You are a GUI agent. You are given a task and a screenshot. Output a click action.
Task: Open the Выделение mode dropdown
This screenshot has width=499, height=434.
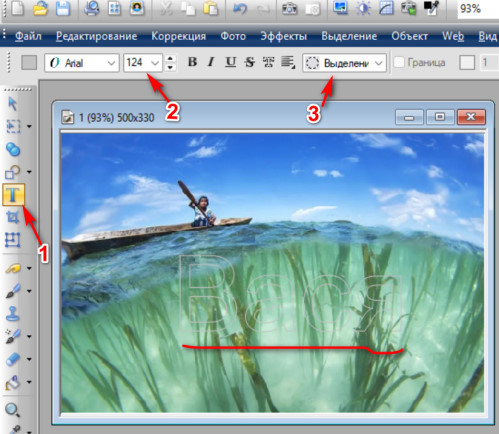345,63
